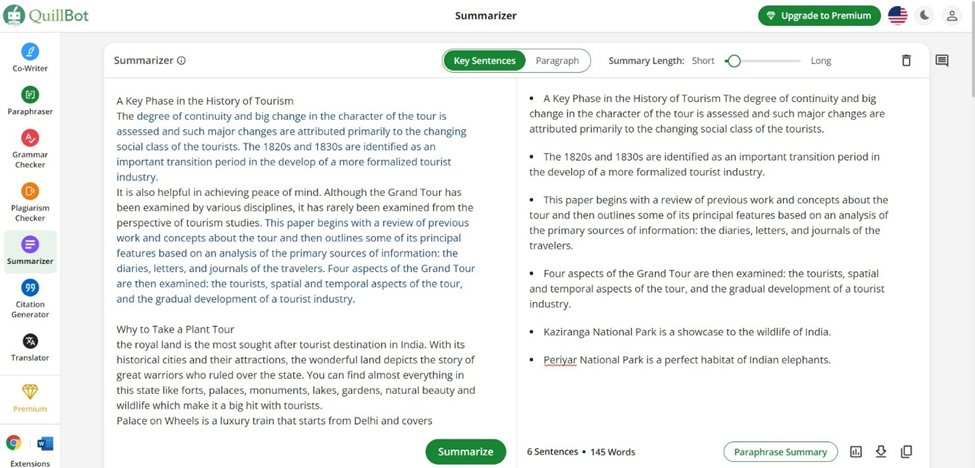Screen dimensions: 975x468
Task: Click the Summarizer info icon
Action: [x=181, y=61]
